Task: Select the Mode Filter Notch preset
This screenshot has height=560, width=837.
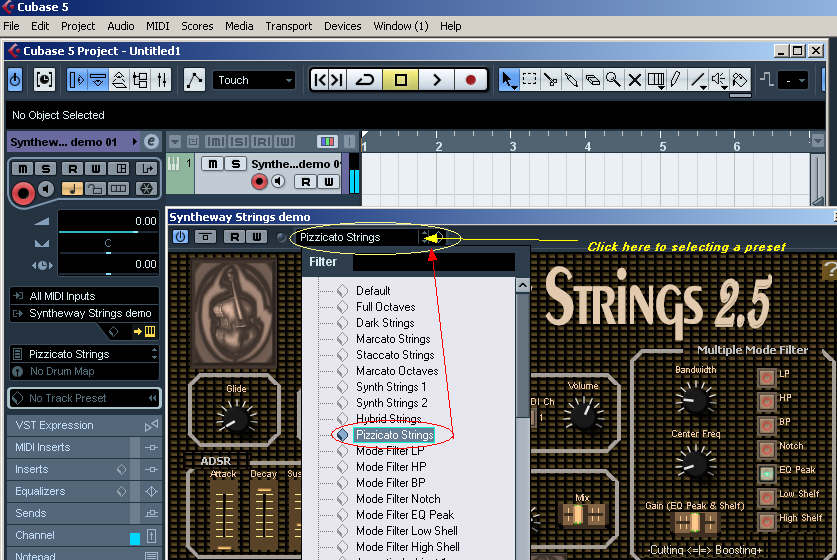Action: (x=398, y=499)
